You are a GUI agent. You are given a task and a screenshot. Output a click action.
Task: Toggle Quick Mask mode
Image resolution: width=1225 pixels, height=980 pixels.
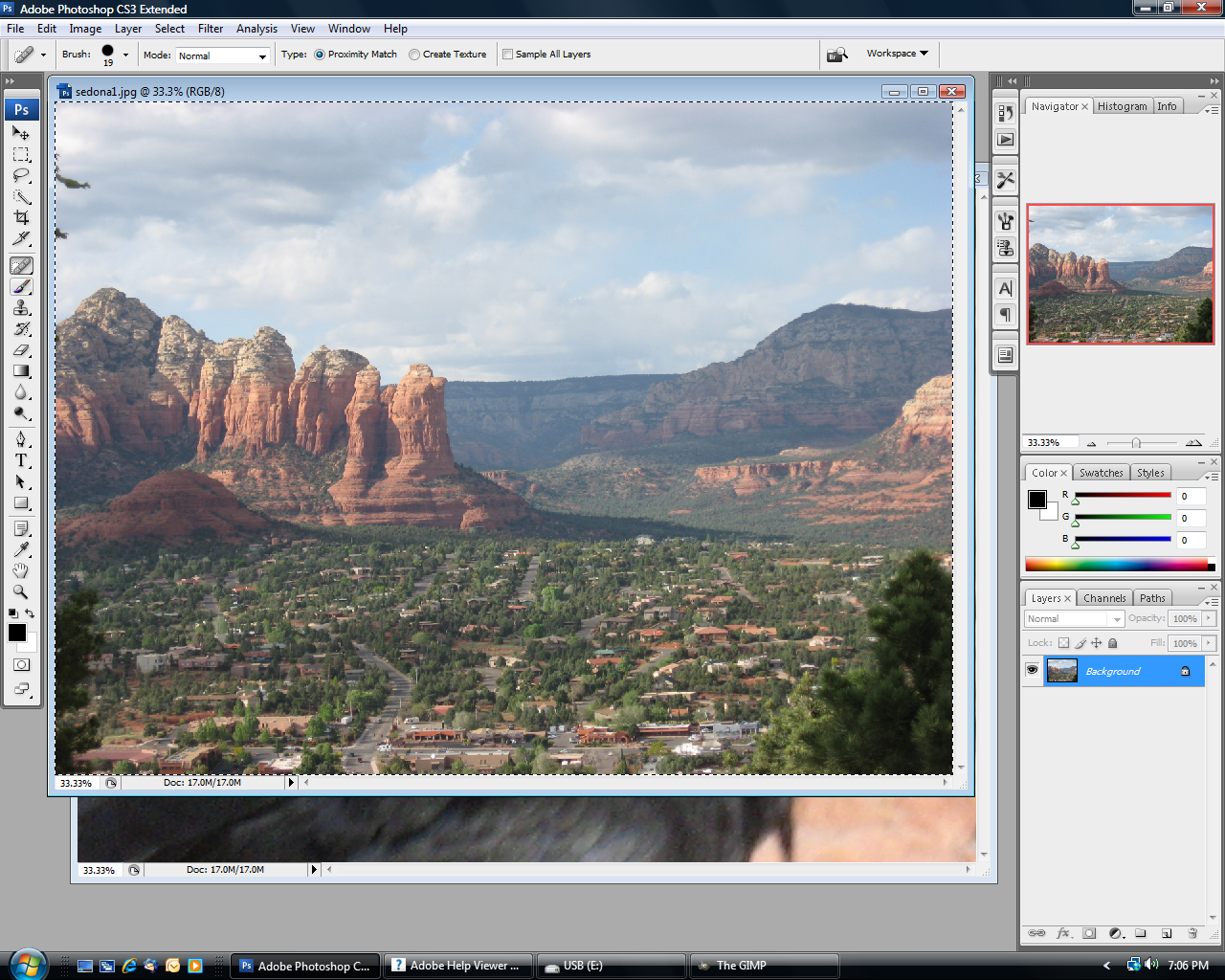click(x=21, y=664)
